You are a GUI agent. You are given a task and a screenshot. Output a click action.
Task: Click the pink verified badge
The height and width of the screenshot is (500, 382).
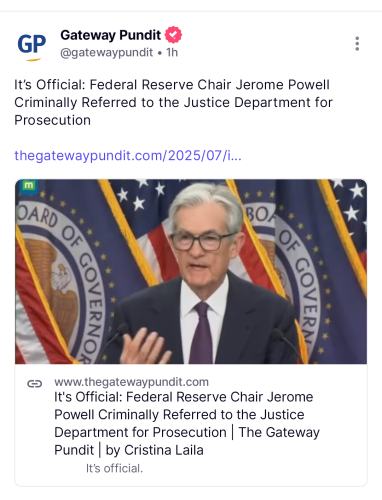(173, 35)
